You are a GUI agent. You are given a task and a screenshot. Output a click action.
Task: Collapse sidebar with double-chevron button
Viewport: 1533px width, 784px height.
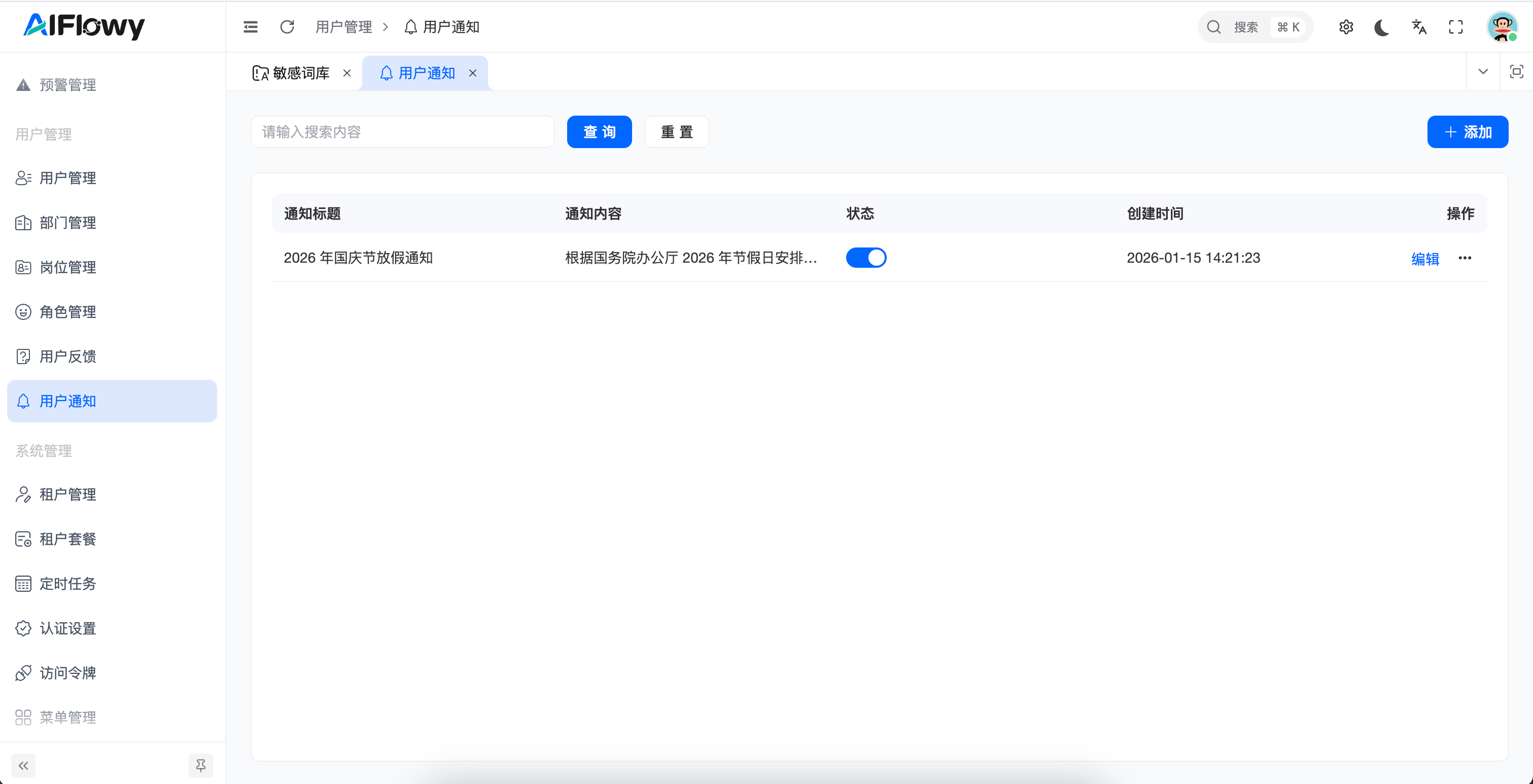(23, 765)
